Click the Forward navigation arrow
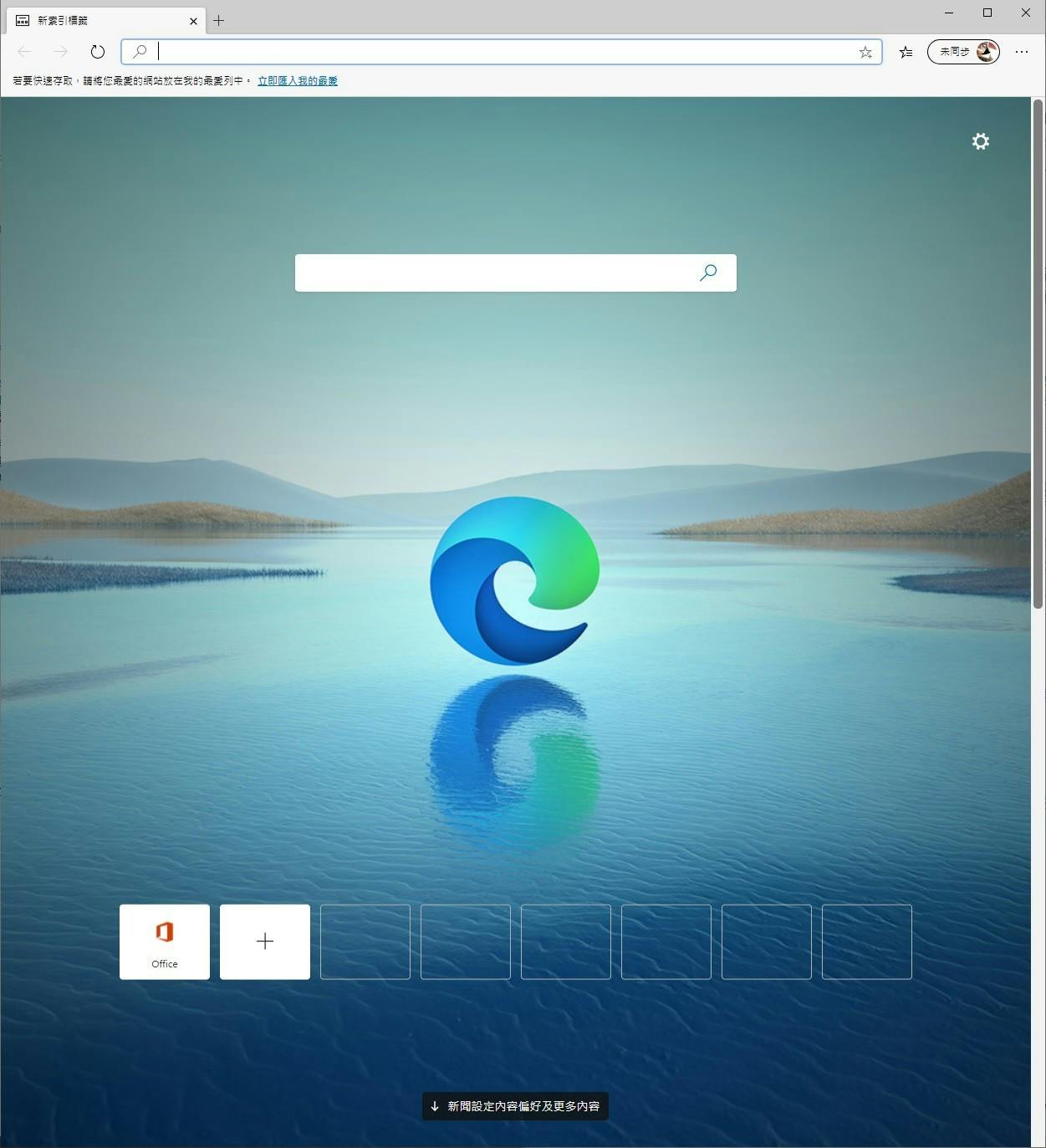1046x1148 pixels. (61, 52)
